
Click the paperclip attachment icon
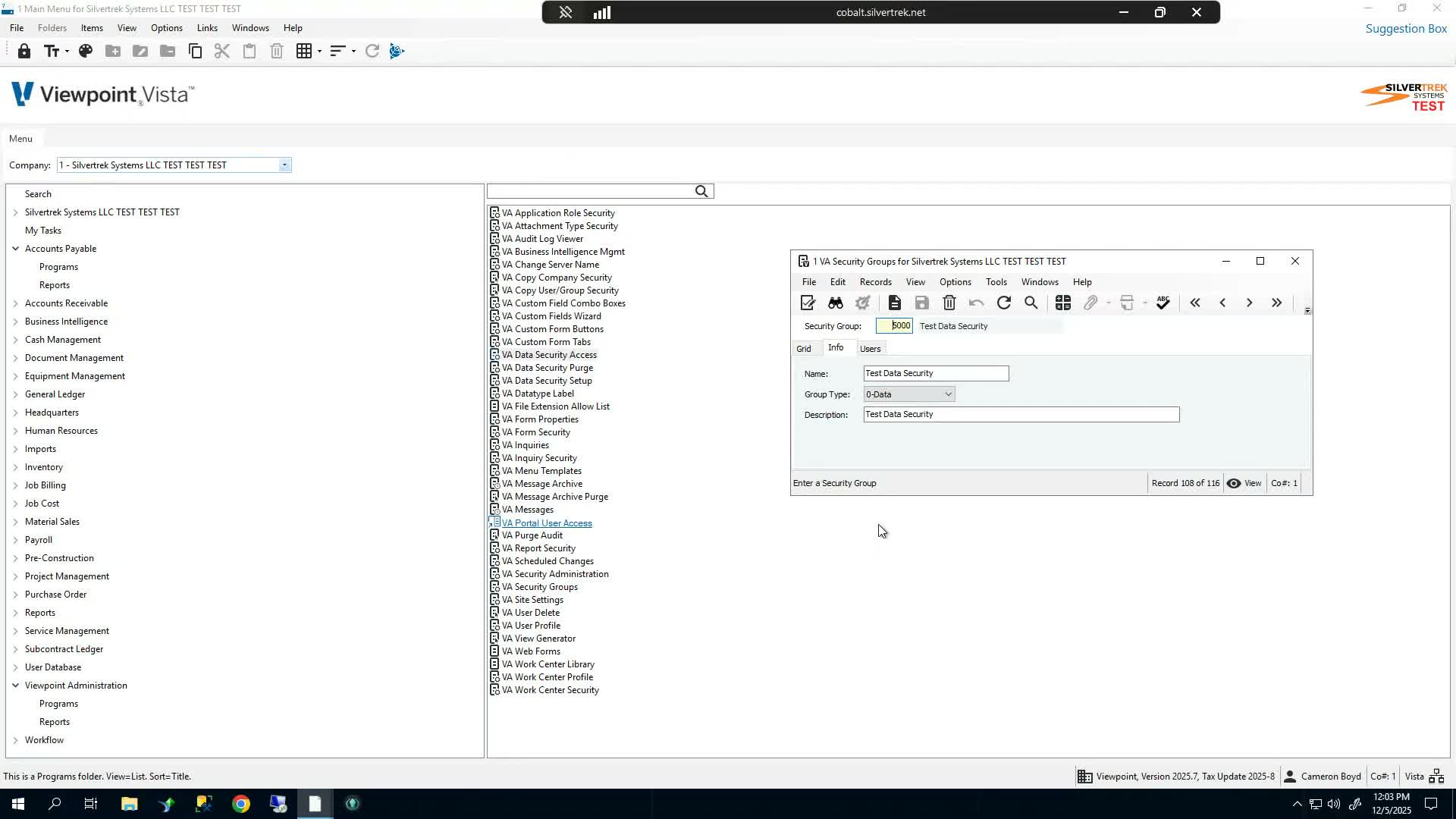tap(1090, 303)
